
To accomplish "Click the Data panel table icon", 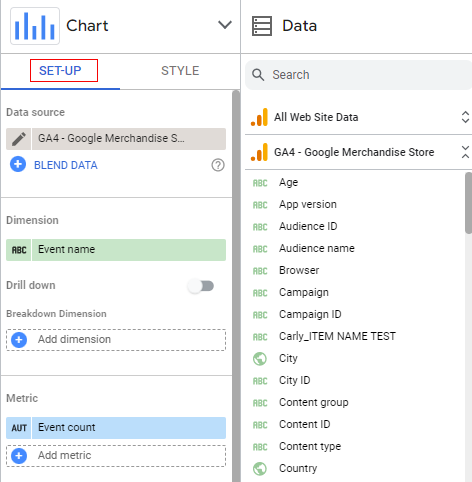I will point(262,26).
